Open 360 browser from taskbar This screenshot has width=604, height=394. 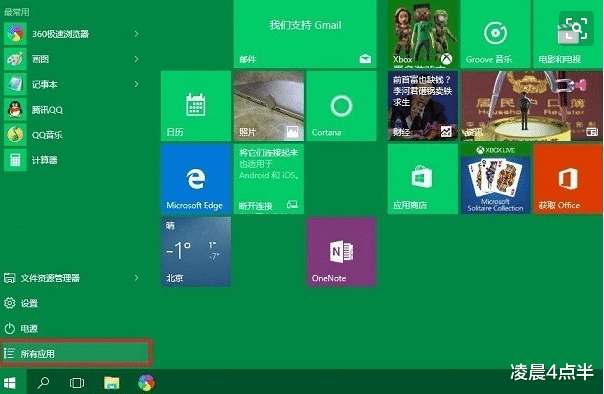pos(146,382)
